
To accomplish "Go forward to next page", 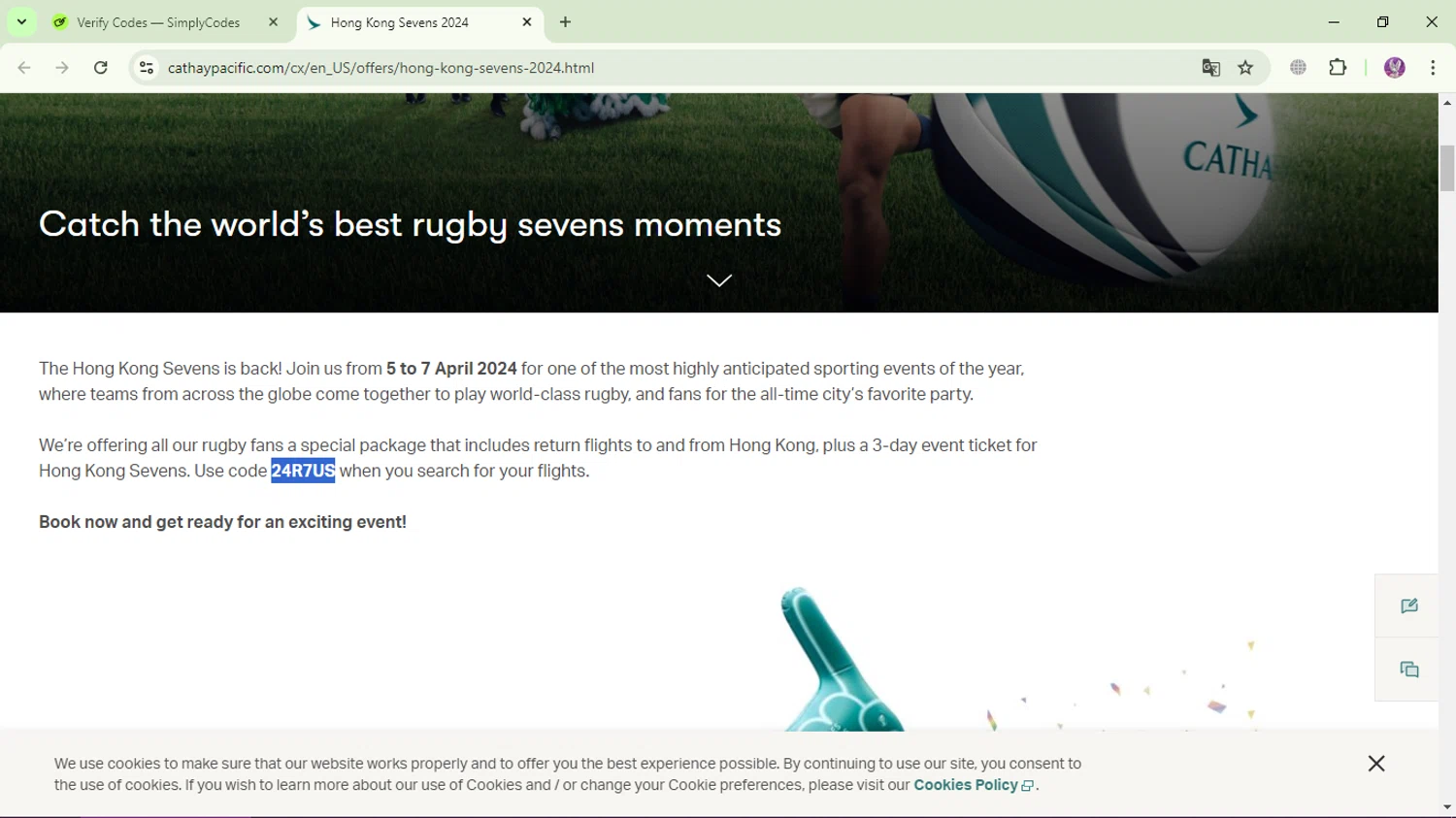I will coord(62,68).
